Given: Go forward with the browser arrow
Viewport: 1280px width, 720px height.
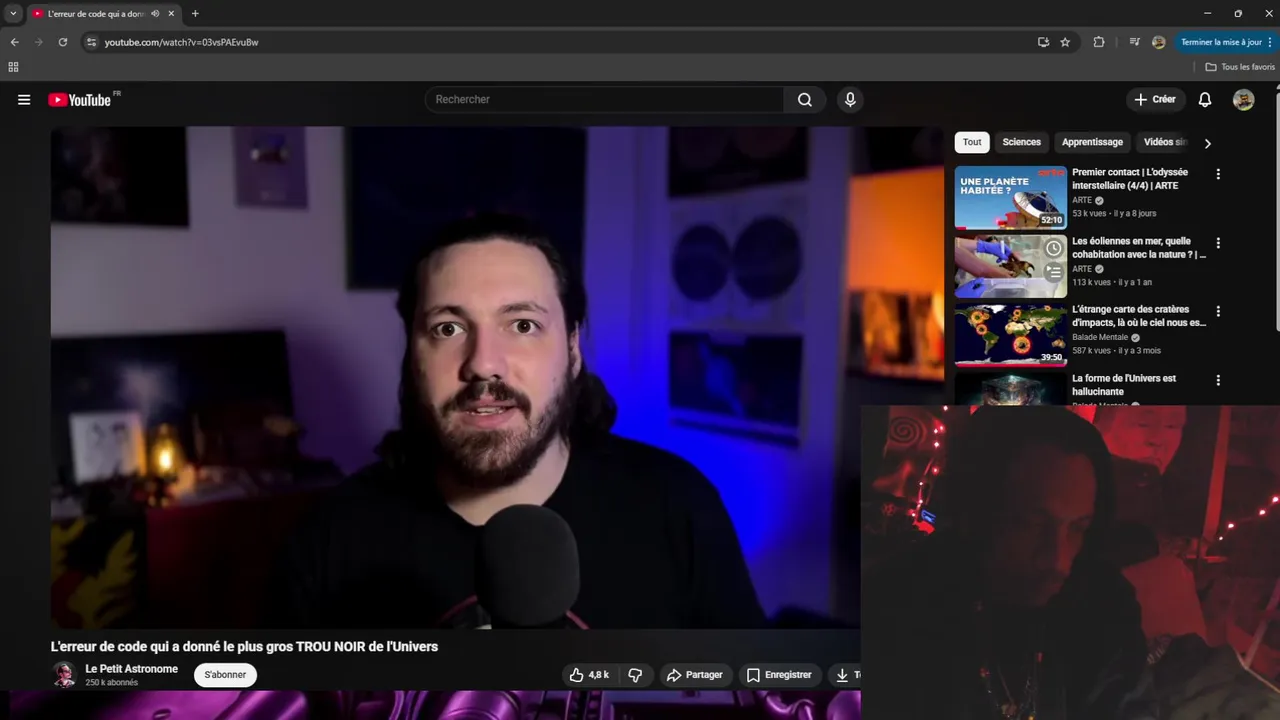Looking at the screenshot, I should pyautogui.click(x=39, y=42).
